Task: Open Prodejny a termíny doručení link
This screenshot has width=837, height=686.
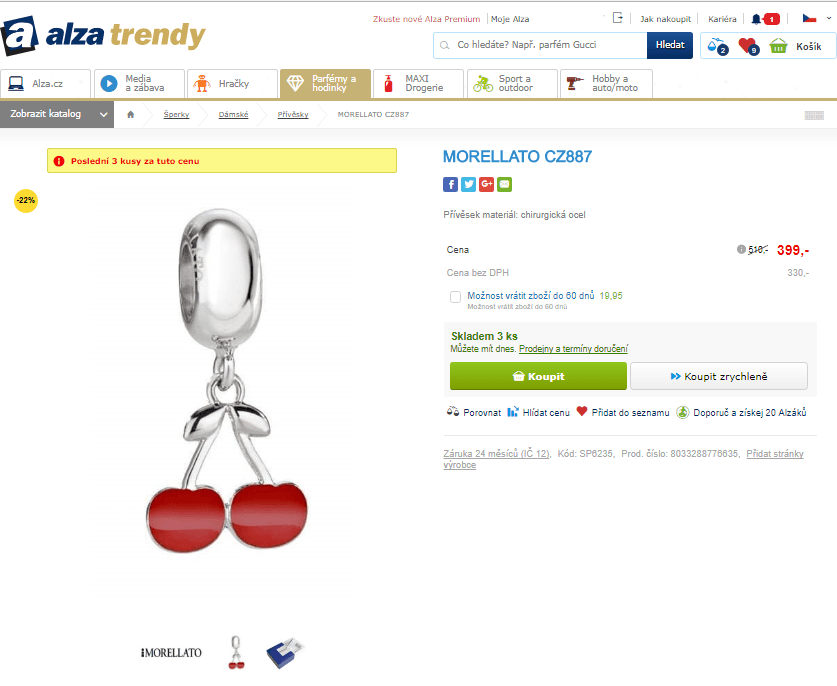Action: (573, 349)
